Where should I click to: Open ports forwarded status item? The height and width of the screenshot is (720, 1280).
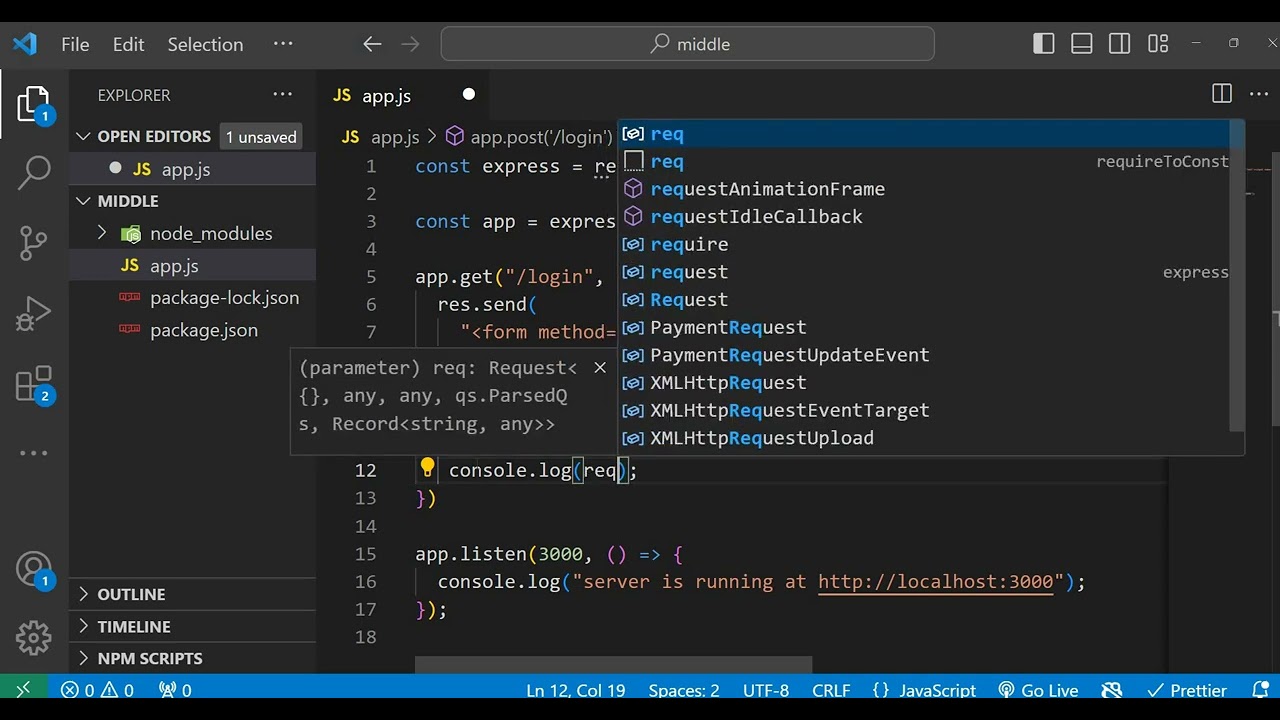coord(175,690)
